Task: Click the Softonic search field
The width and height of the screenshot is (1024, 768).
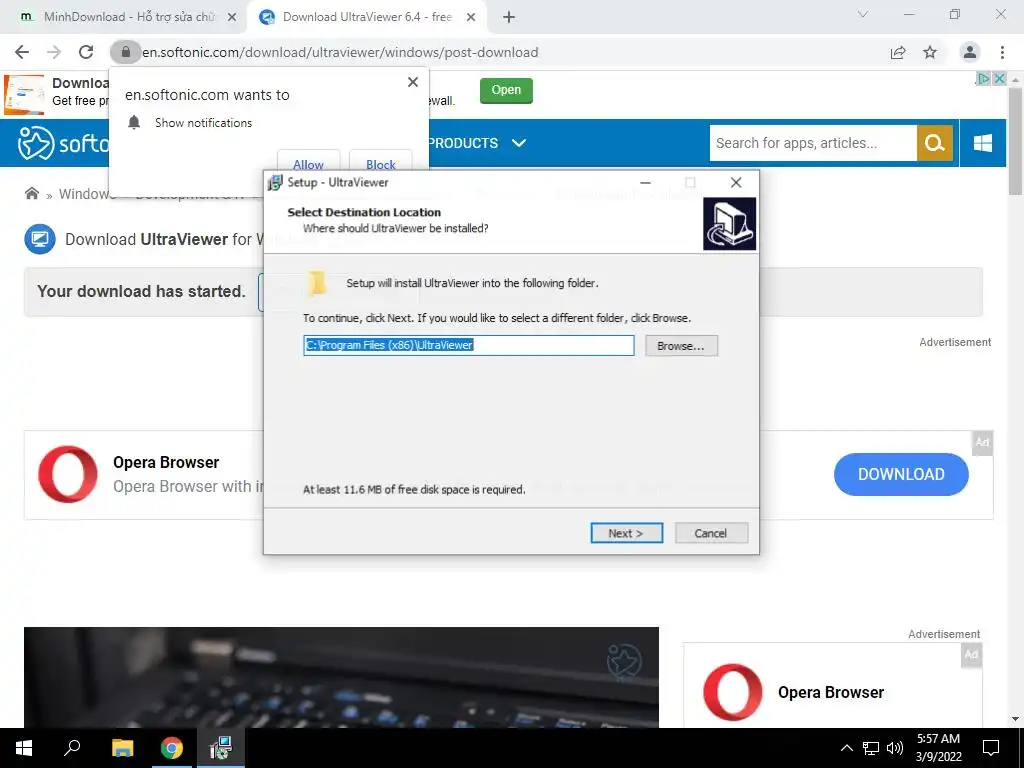Action: (x=813, y=143)
